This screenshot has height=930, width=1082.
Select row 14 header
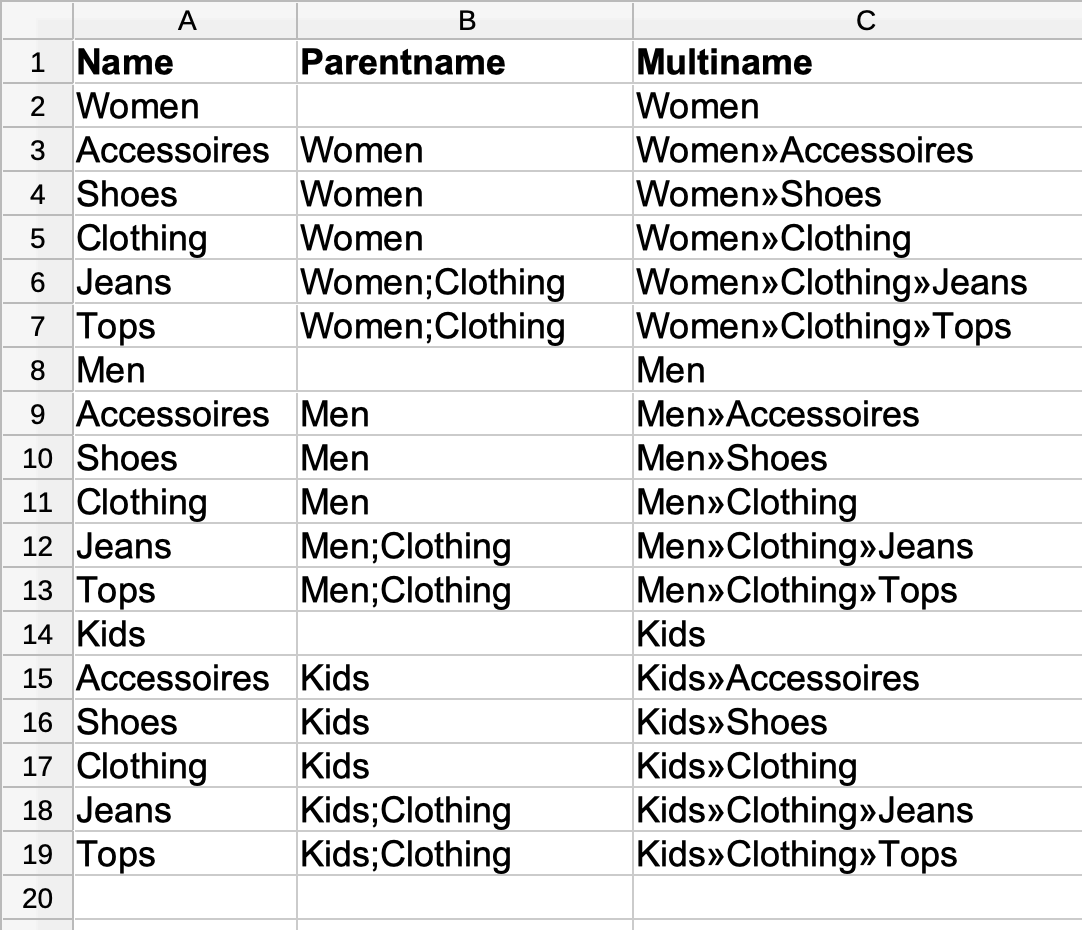point(37,635)
